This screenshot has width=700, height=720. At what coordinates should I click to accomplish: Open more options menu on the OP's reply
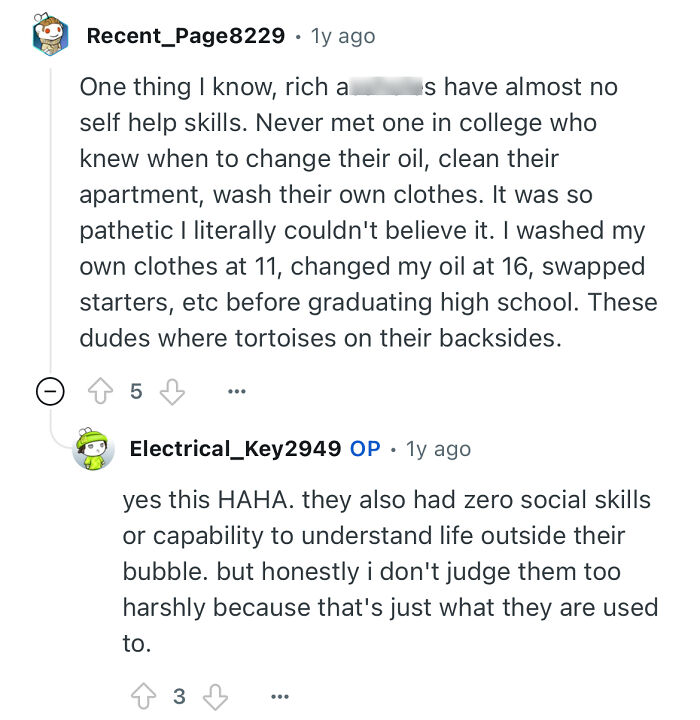(280, 694)
